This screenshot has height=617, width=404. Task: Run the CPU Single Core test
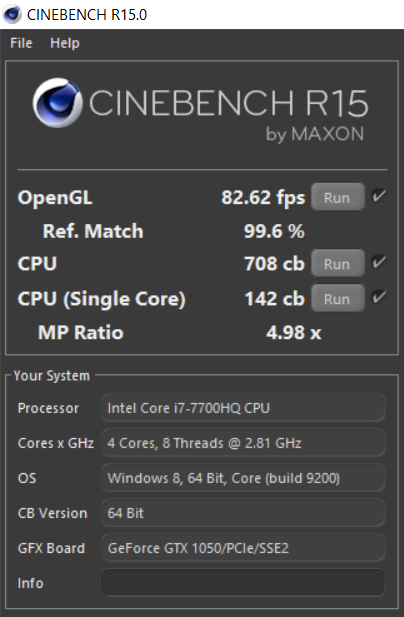338,299
